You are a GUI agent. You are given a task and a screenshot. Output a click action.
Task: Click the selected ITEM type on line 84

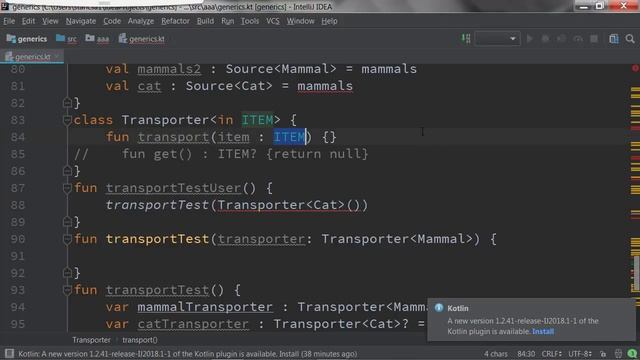289,137
